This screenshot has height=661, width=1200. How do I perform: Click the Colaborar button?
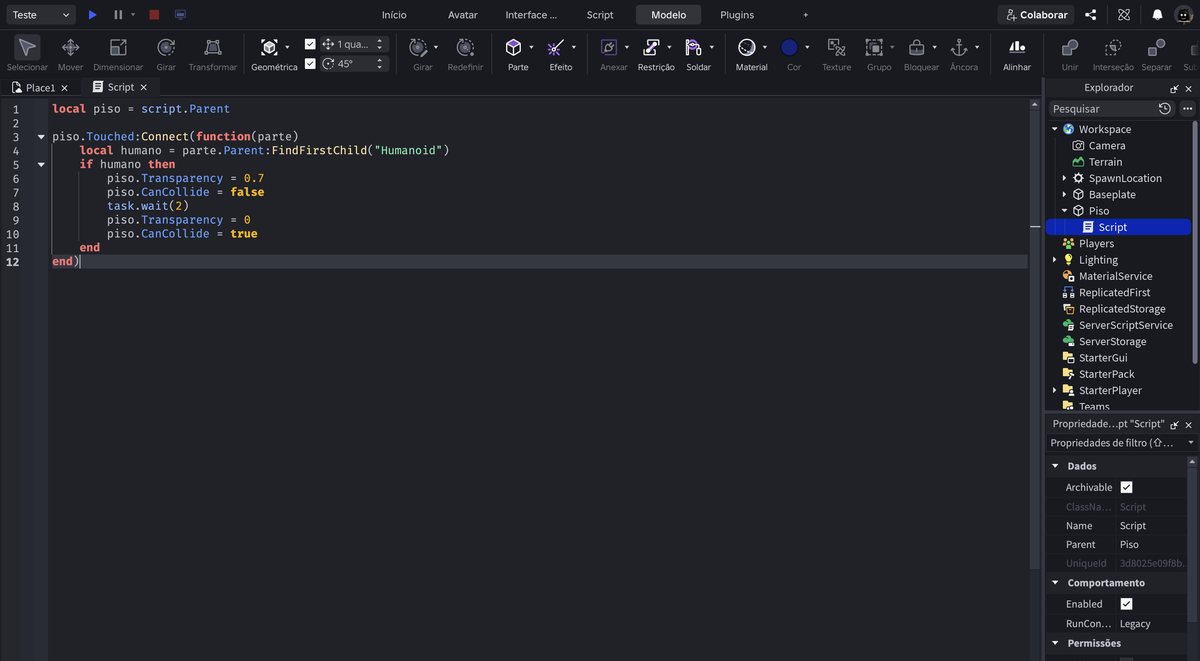pos(1035,15)
